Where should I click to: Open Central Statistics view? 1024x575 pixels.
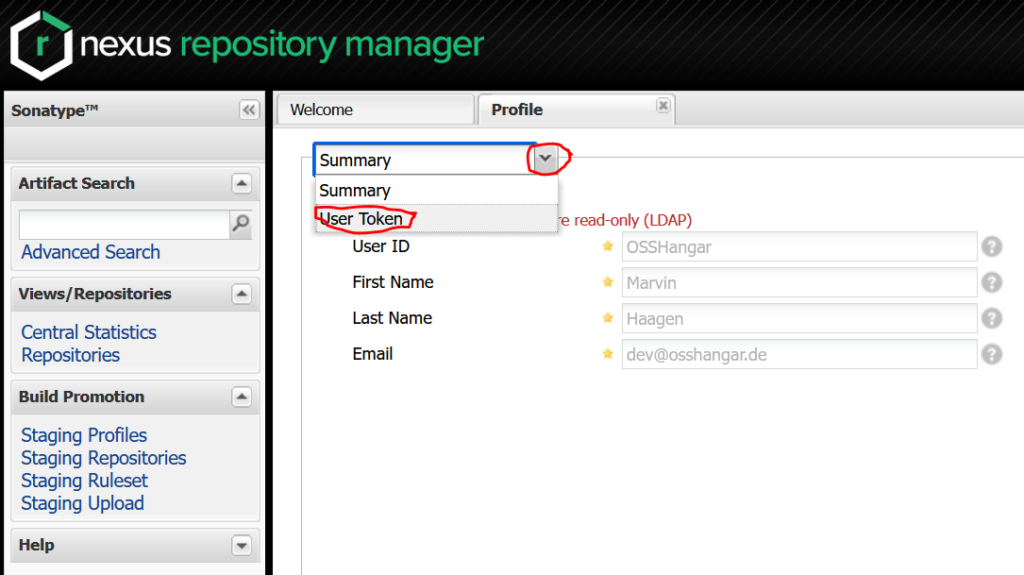click(89, 332)
